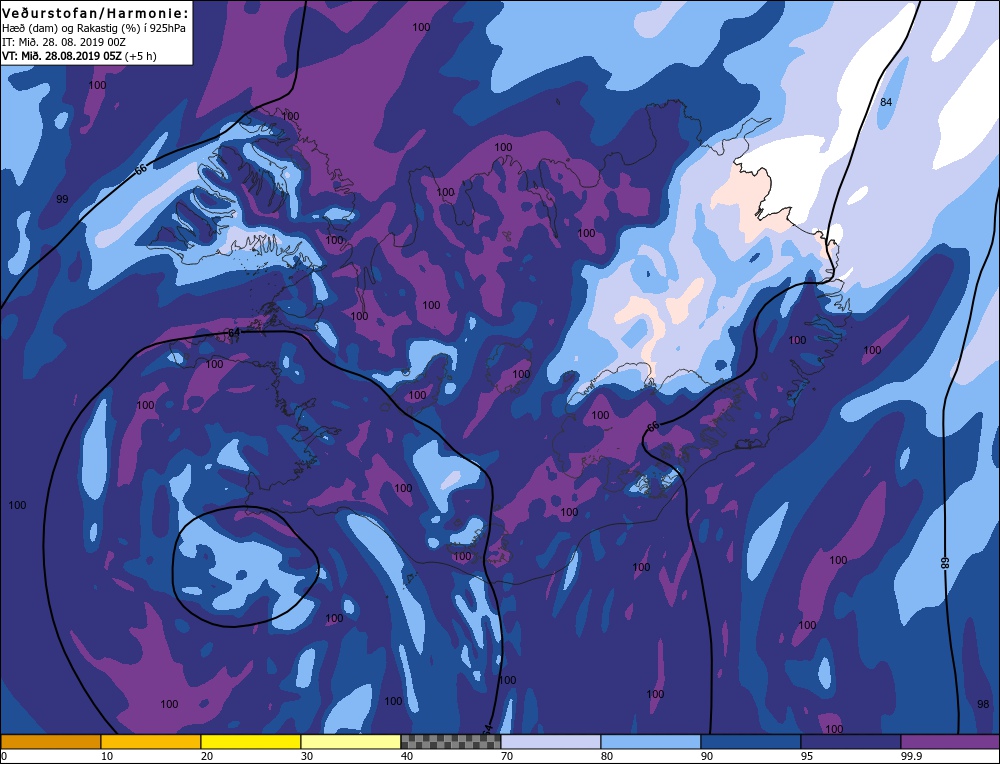Click the 80-90 light blue legend swatch
Viewport: 1000px width, 764px height.
(651, 741)
